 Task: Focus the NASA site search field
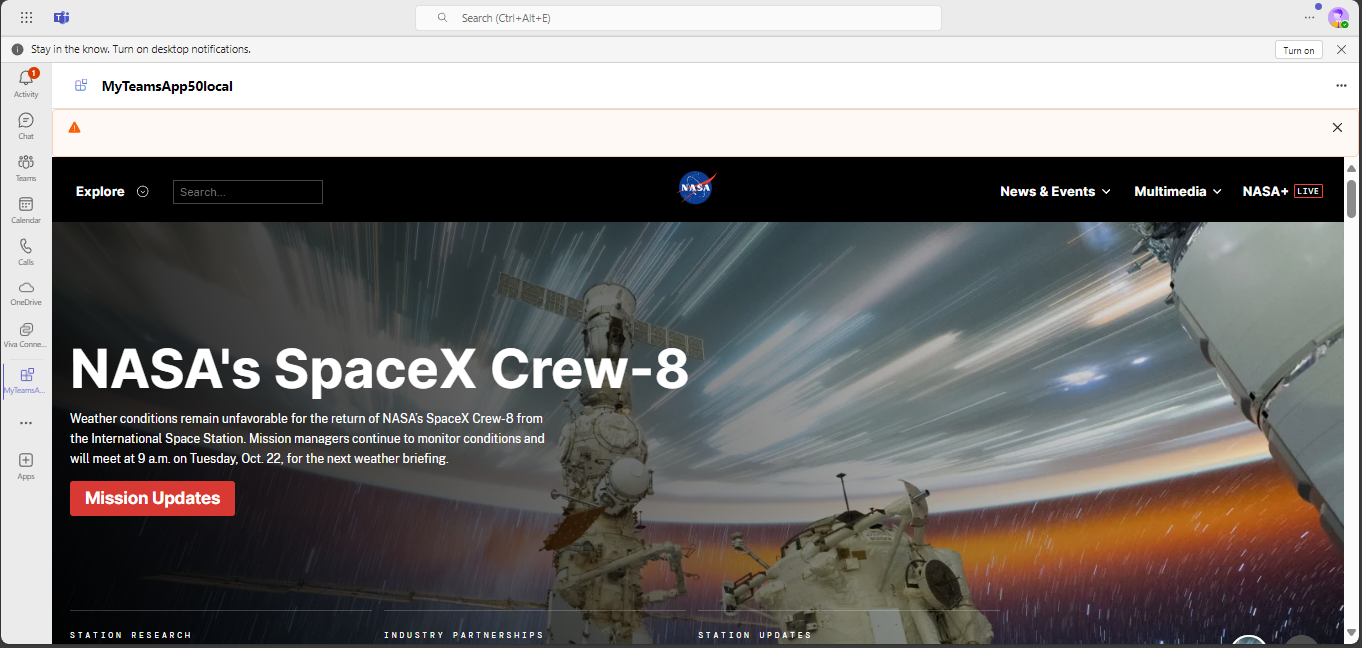click(x=248, y=192)
